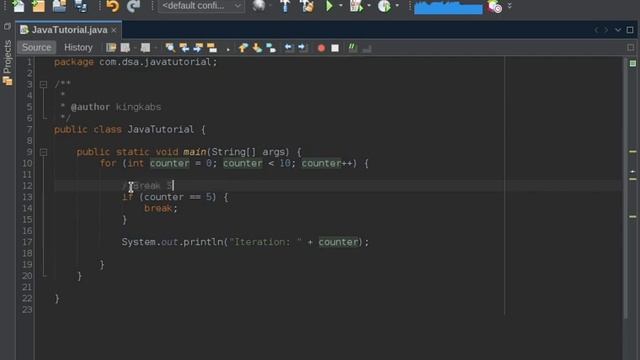
Task: Click the New File toolbar icon
Action: (x=18, y=6)
